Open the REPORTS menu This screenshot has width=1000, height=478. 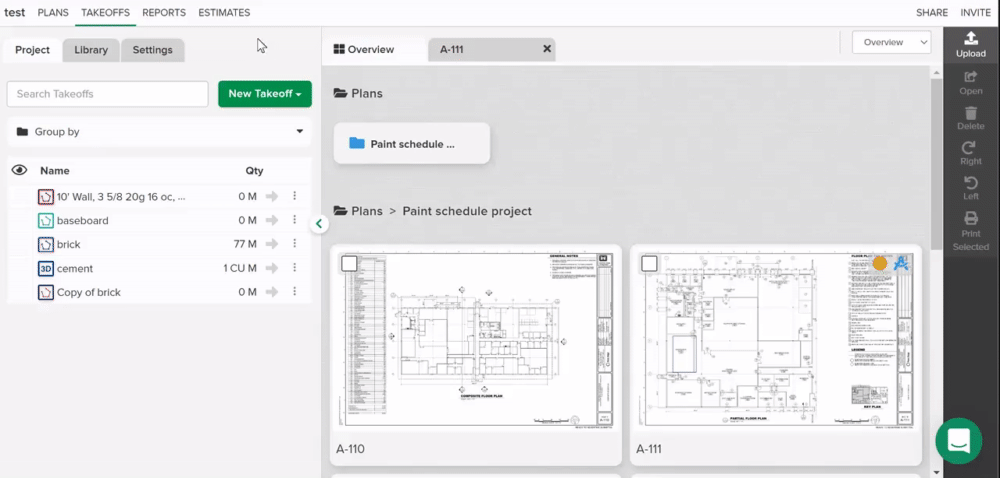pos(164,13)
